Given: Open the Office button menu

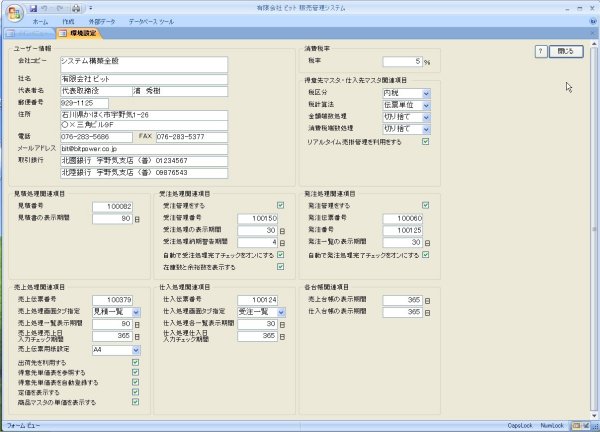Looking at the screenshot, I should pyautogui.click(x=15, y=12).
